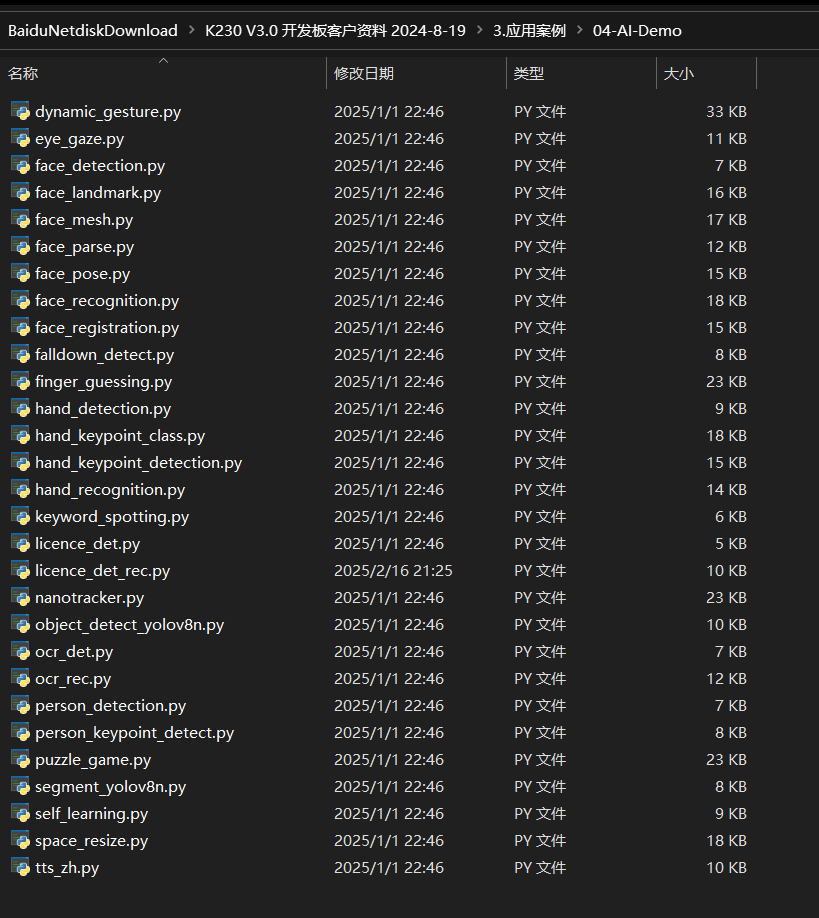
Task: Open the chevron before 04-AI-Demo breadcrumb
Action: (579, 31)
